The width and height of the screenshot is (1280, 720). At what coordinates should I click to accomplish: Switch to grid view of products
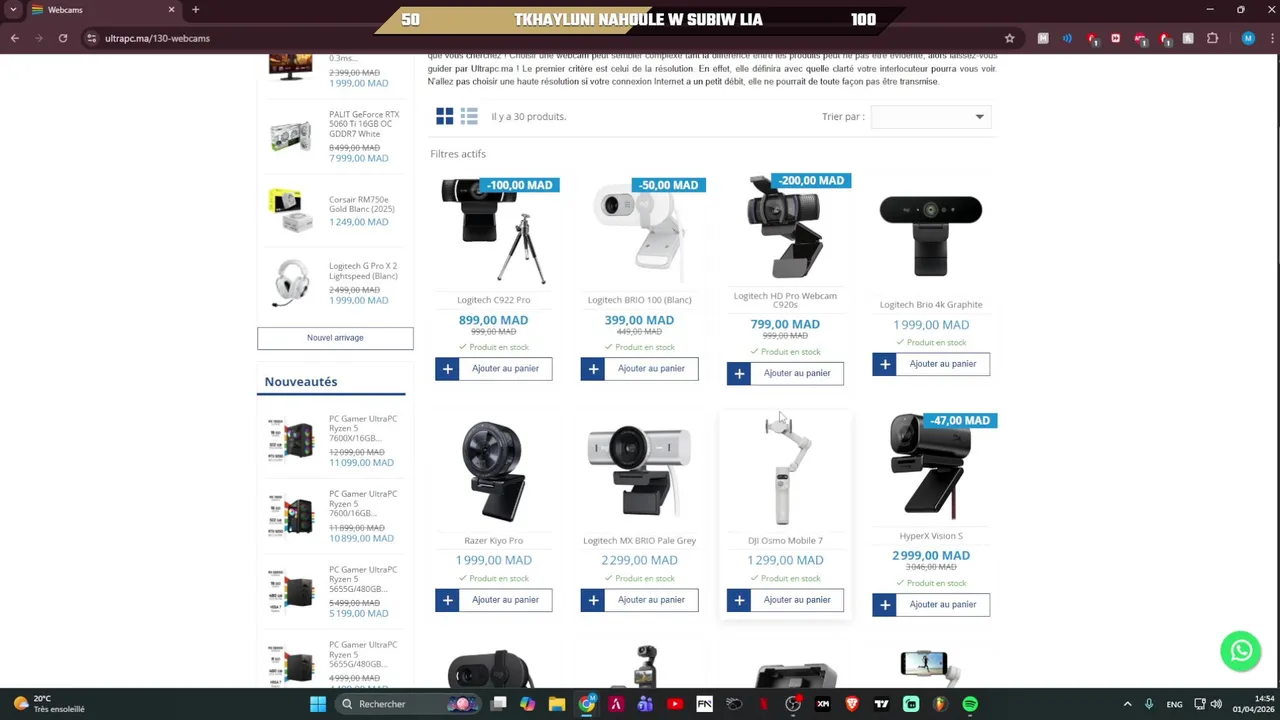pyautogui.click(x=444, y=116)
